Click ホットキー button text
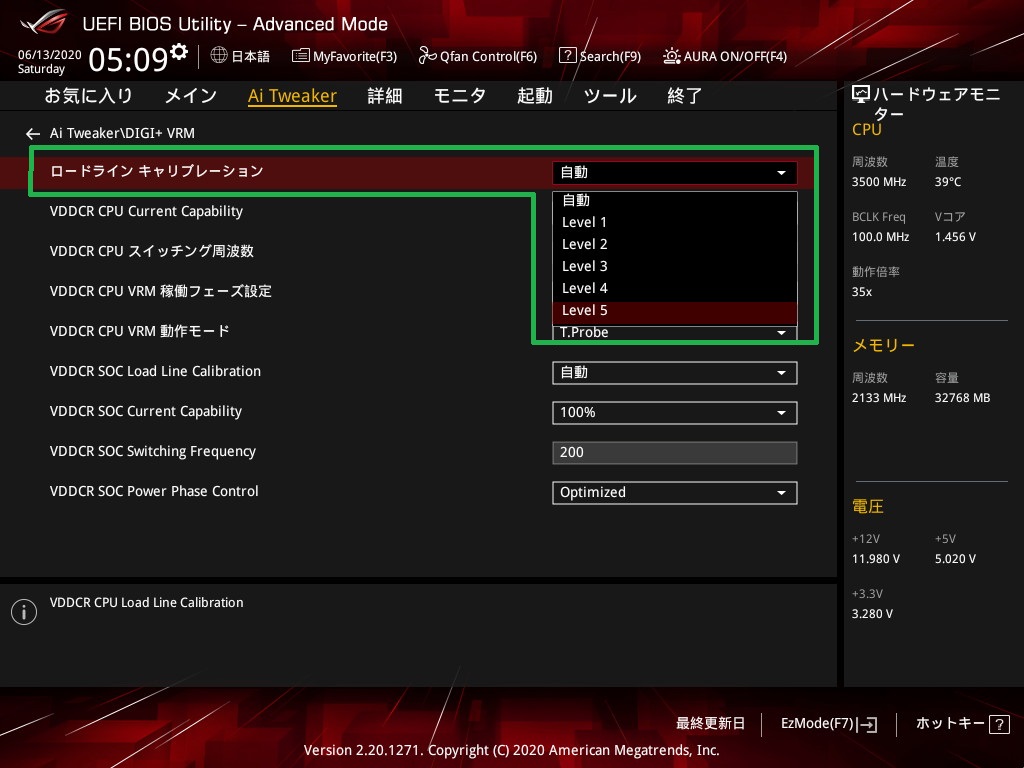The image size is (1024, 768). (950, 724)
